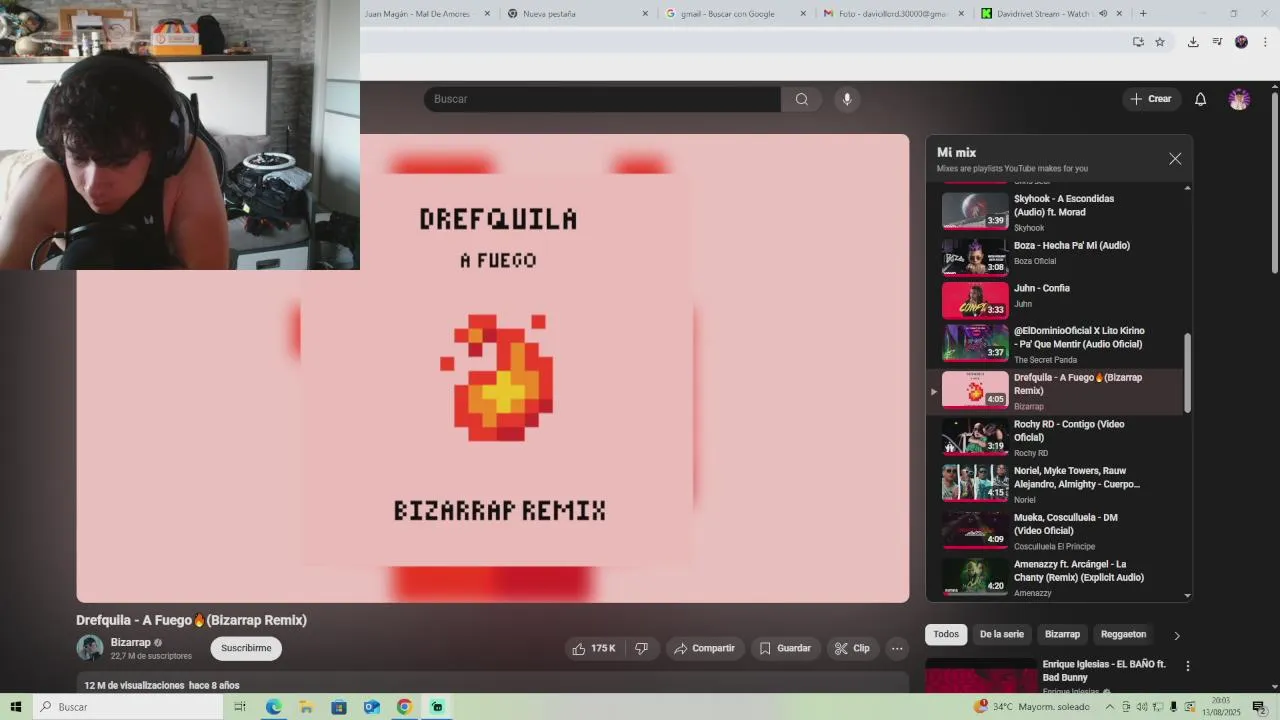This screenshot has height=720, width=1280.
Task: Select the Bizarrap filter chip
Action: coord(1062,634)
